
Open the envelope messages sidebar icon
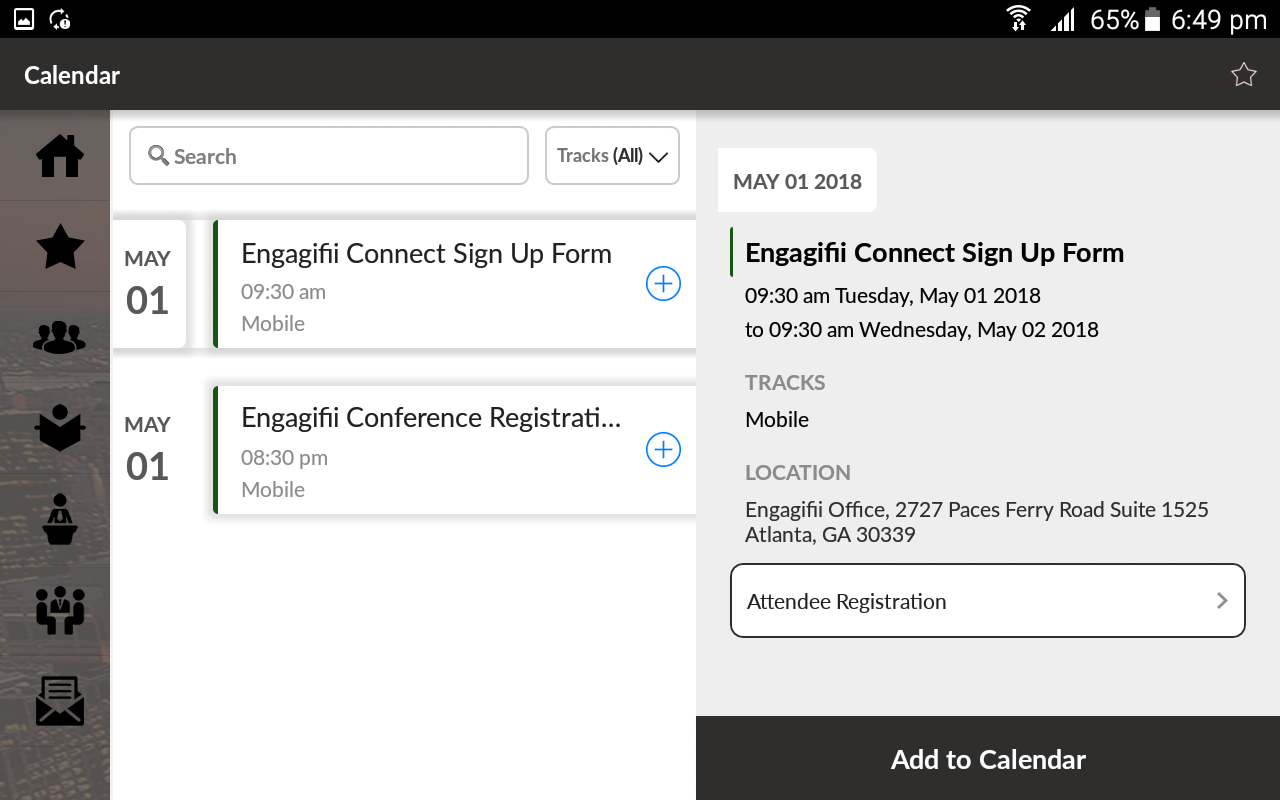coord(60,701)
